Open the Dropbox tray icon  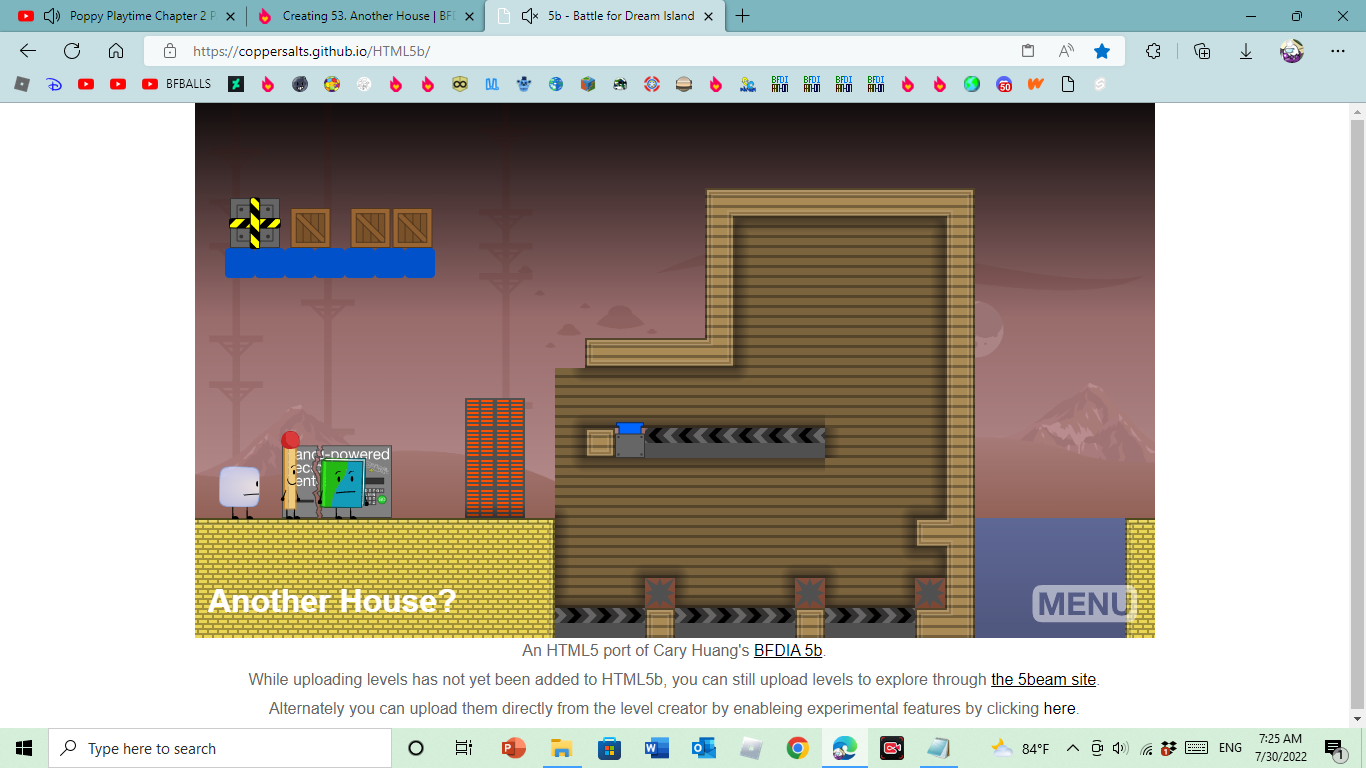[x=1170, y=748]
